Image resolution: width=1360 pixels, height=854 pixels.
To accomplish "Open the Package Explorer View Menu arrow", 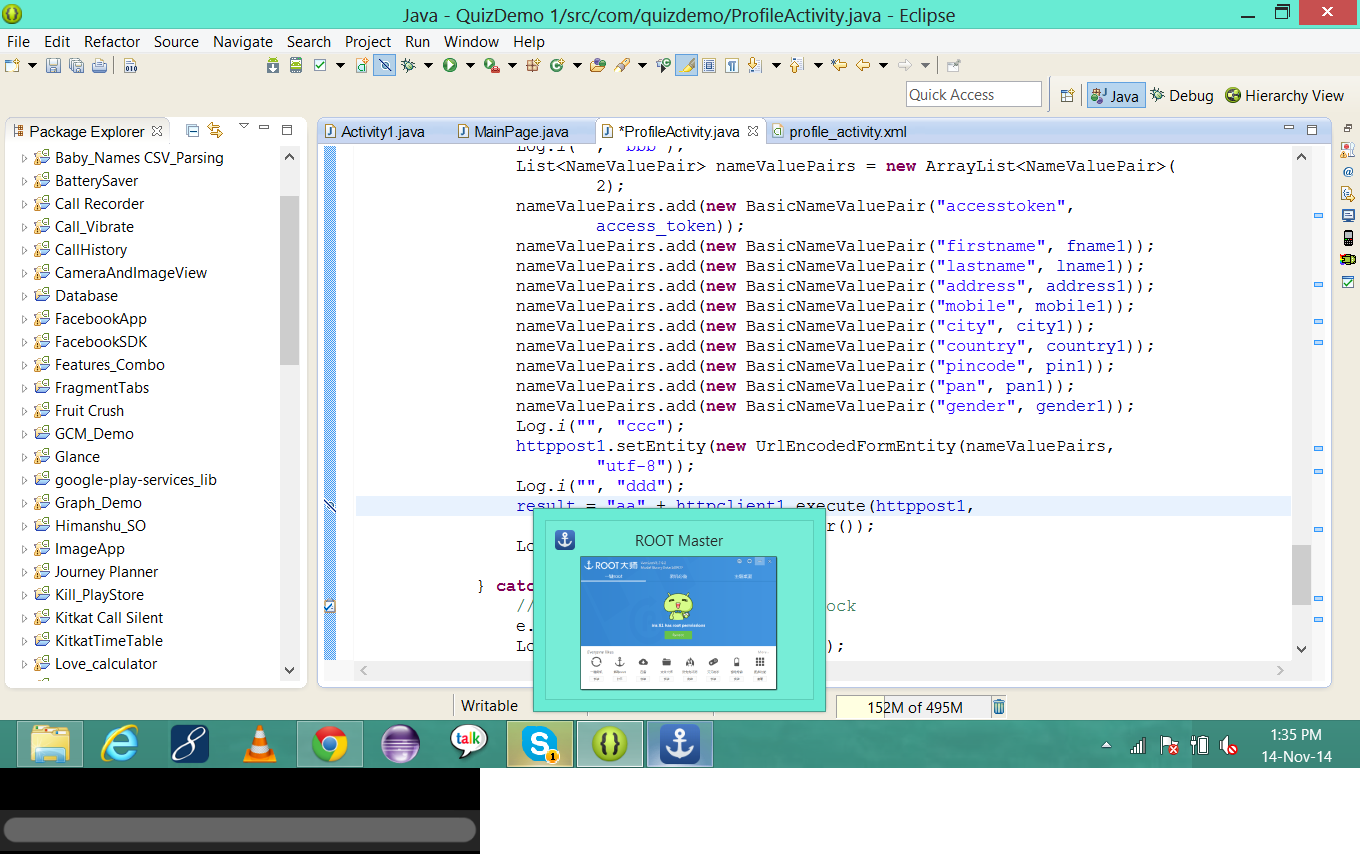I will tap(244, 126).
